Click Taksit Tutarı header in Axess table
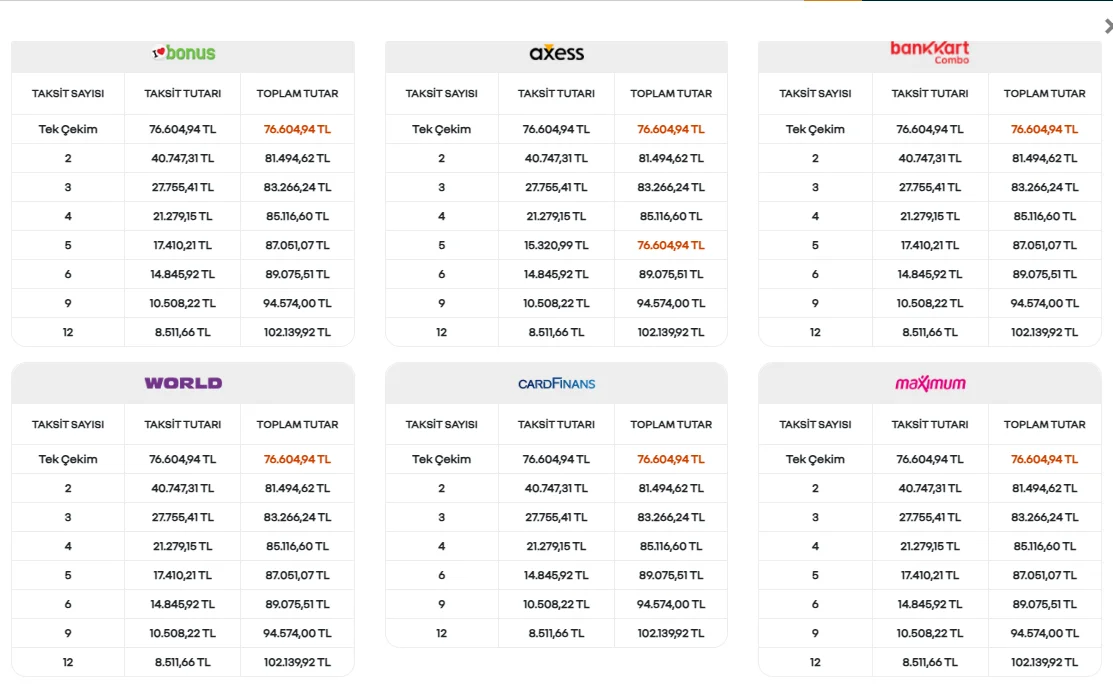The height and width of the screenshot is (691, 1113). click(556, 93)
